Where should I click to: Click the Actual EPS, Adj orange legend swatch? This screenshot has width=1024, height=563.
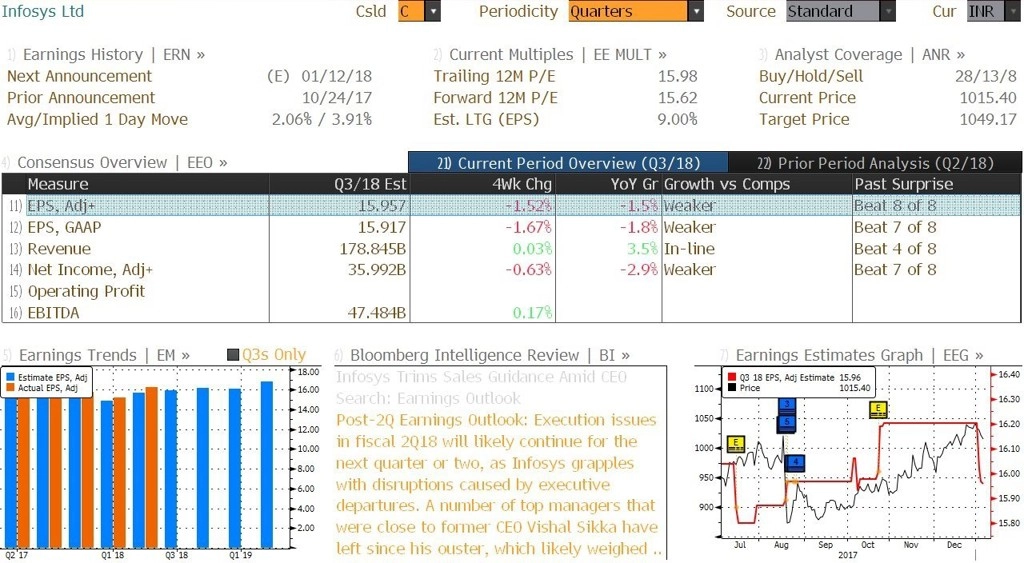(x=10, y=388)
